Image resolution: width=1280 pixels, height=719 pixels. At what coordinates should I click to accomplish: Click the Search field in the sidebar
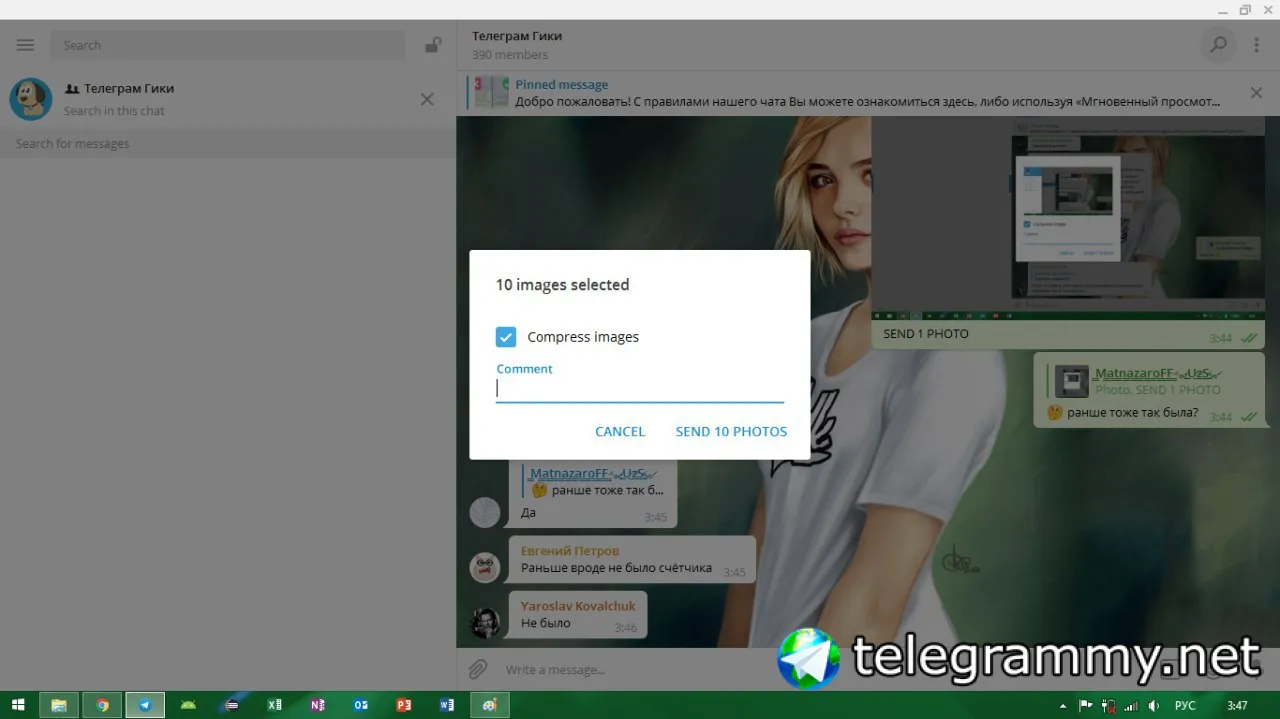[x=228, y=45]
